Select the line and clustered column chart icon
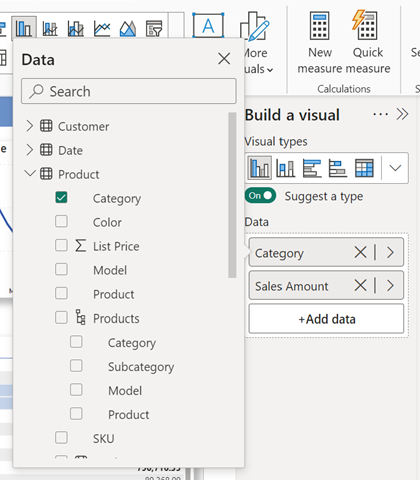The image size is (420, 480). [x=76, y=28]
